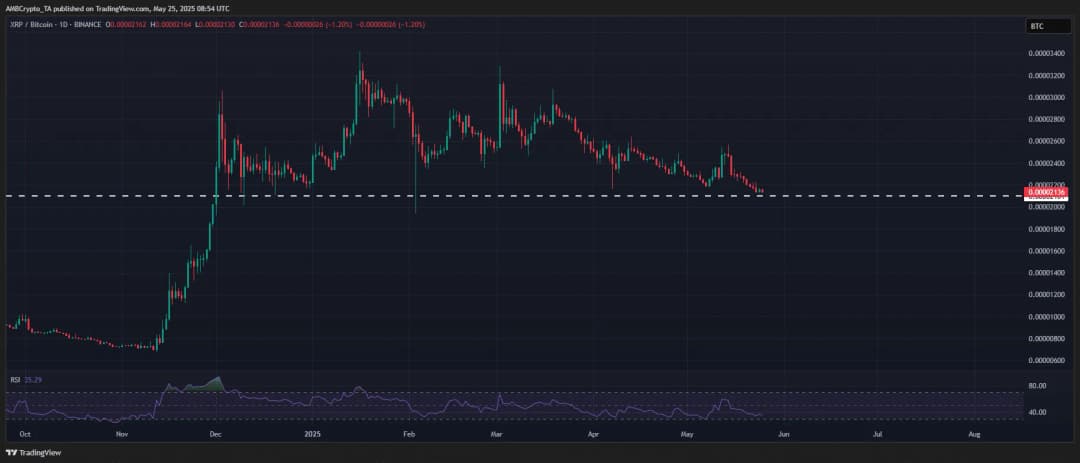Click the Dec label on time axis
1080x463 pixels.
point(215,435)
